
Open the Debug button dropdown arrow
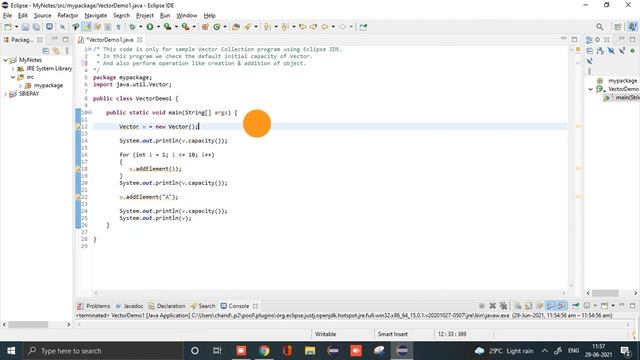[x=140, y=27]
